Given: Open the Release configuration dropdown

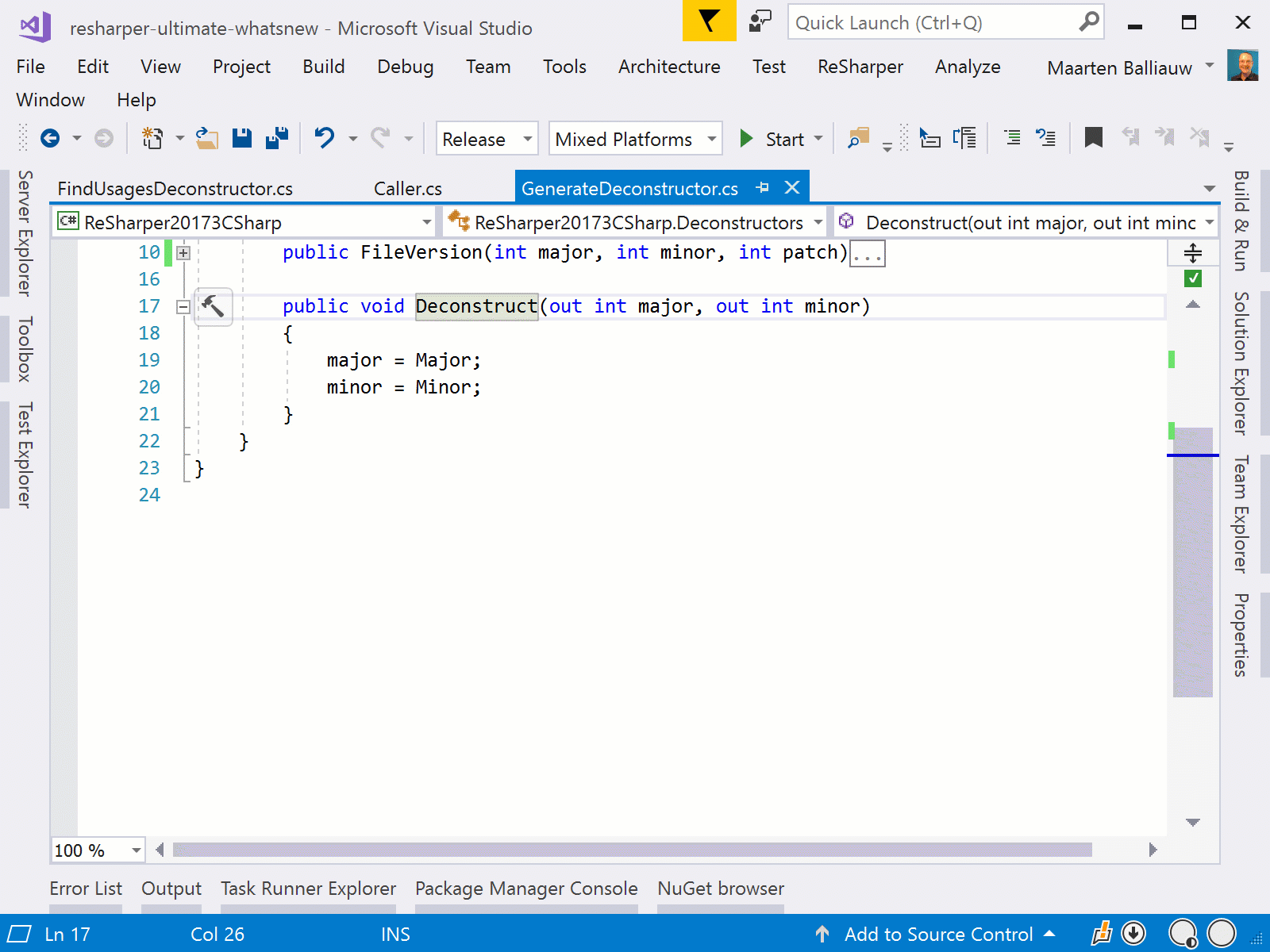Looking at the screenshot, I should [487, 139].
